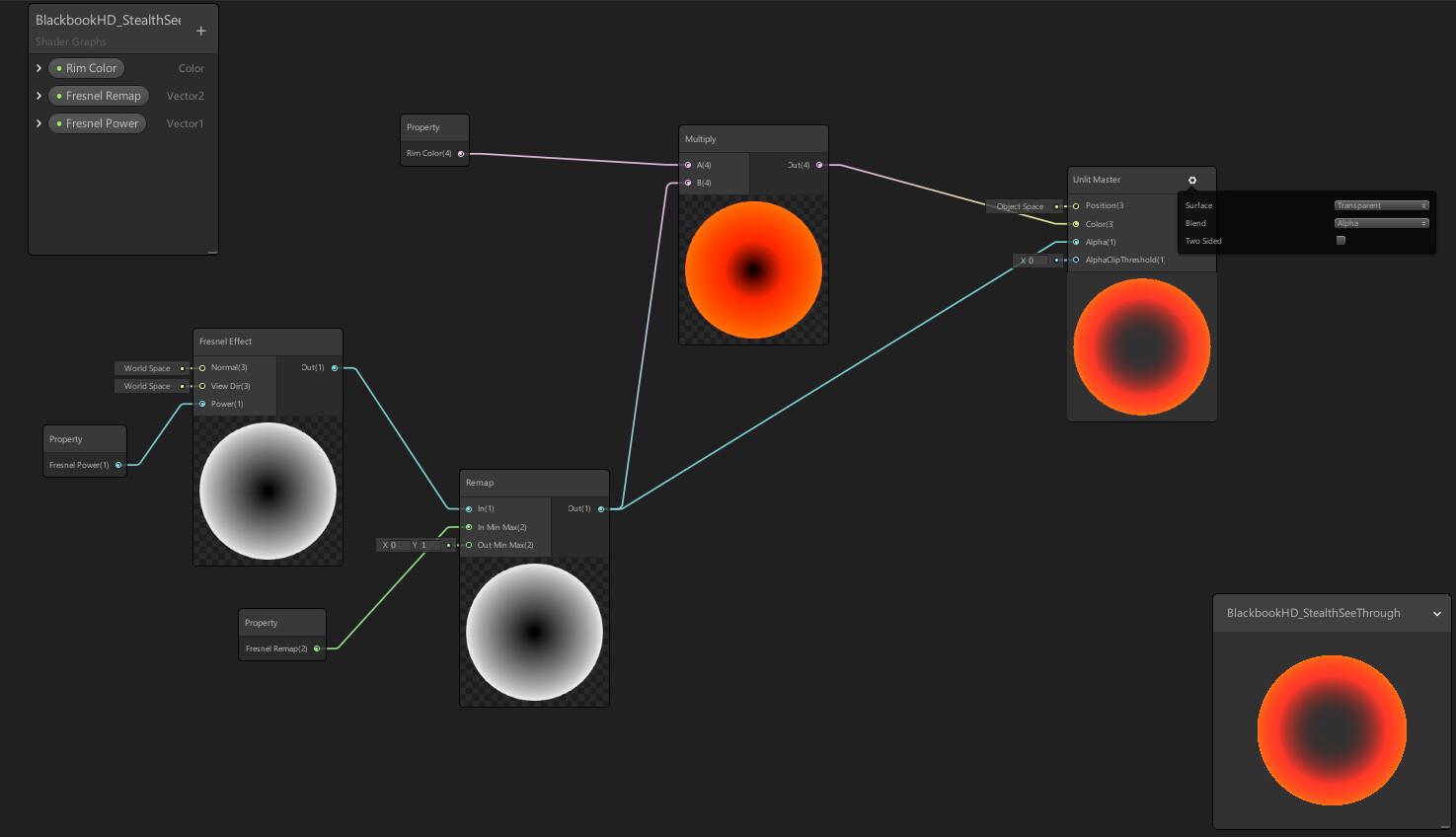Click the Out(1) port on Fresnel Effect node

[334, 367]
